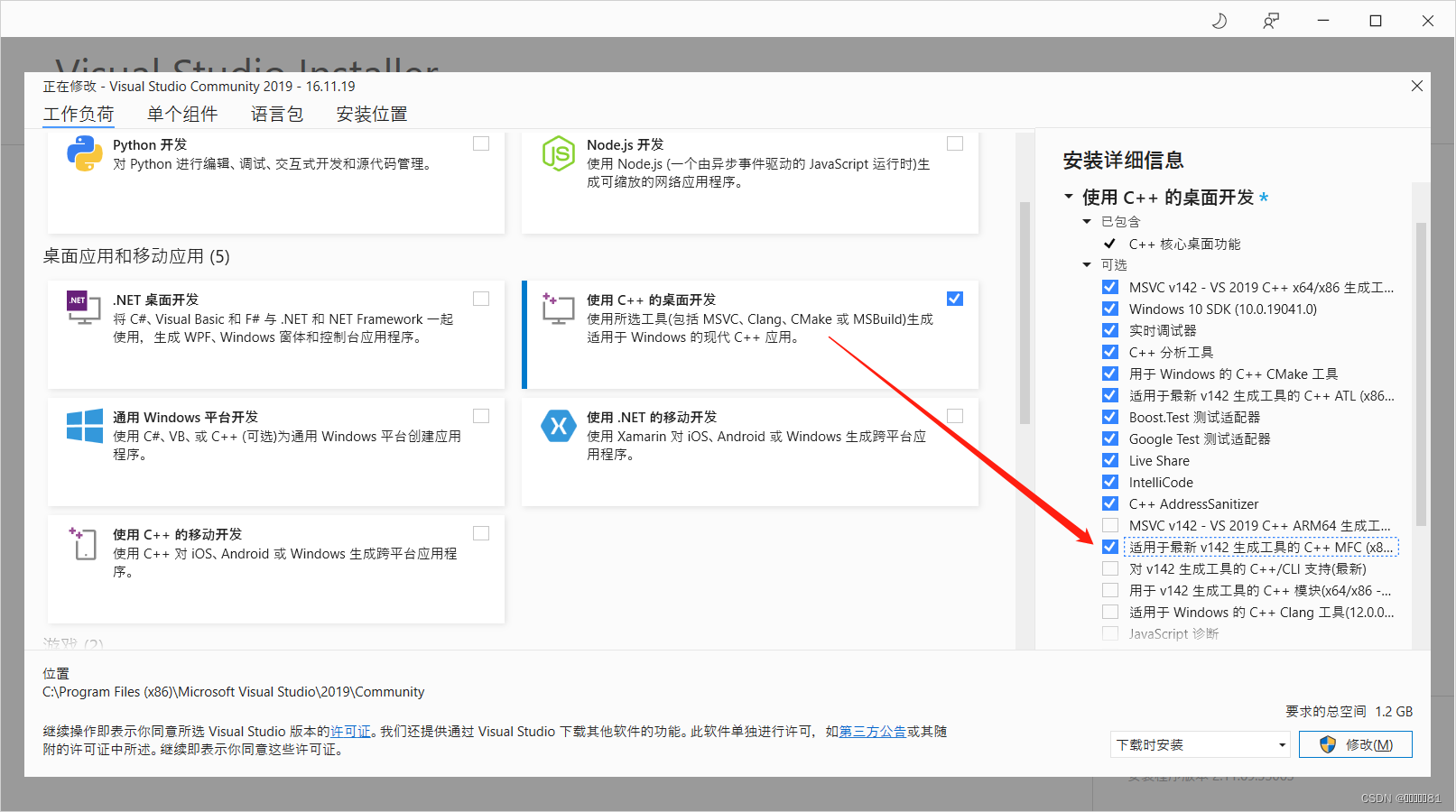
Task: Minimize the Visual Studio Installer window
Action: 1323,21
